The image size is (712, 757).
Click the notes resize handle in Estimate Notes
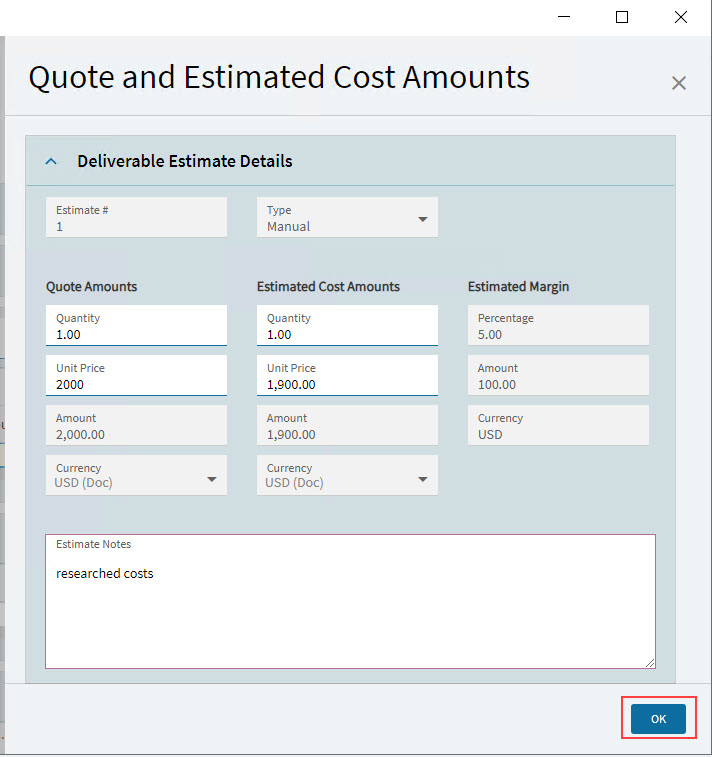(650, 663)
